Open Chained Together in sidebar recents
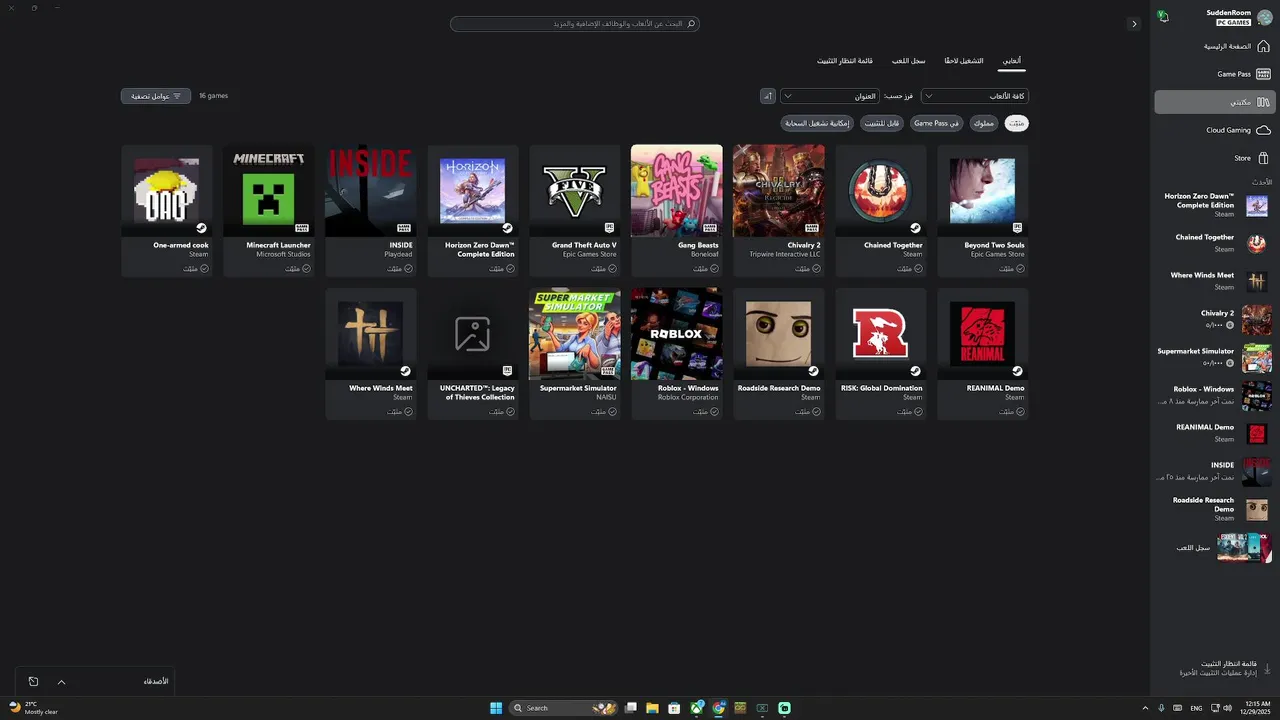This screenshot has width=1280, height=720. (x=1215, y=243)
